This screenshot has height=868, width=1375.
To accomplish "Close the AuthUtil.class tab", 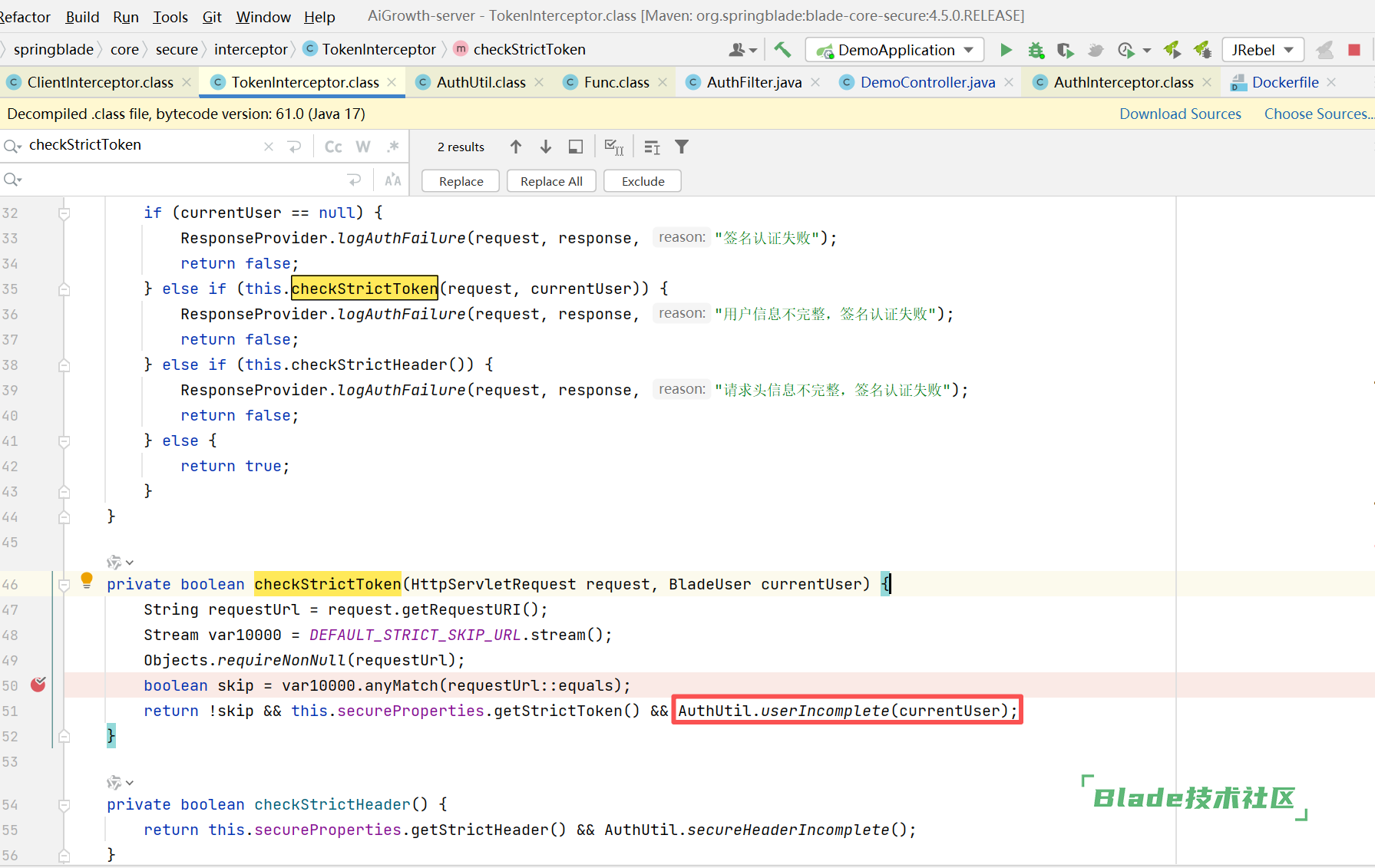I will [x=539, y=82].
